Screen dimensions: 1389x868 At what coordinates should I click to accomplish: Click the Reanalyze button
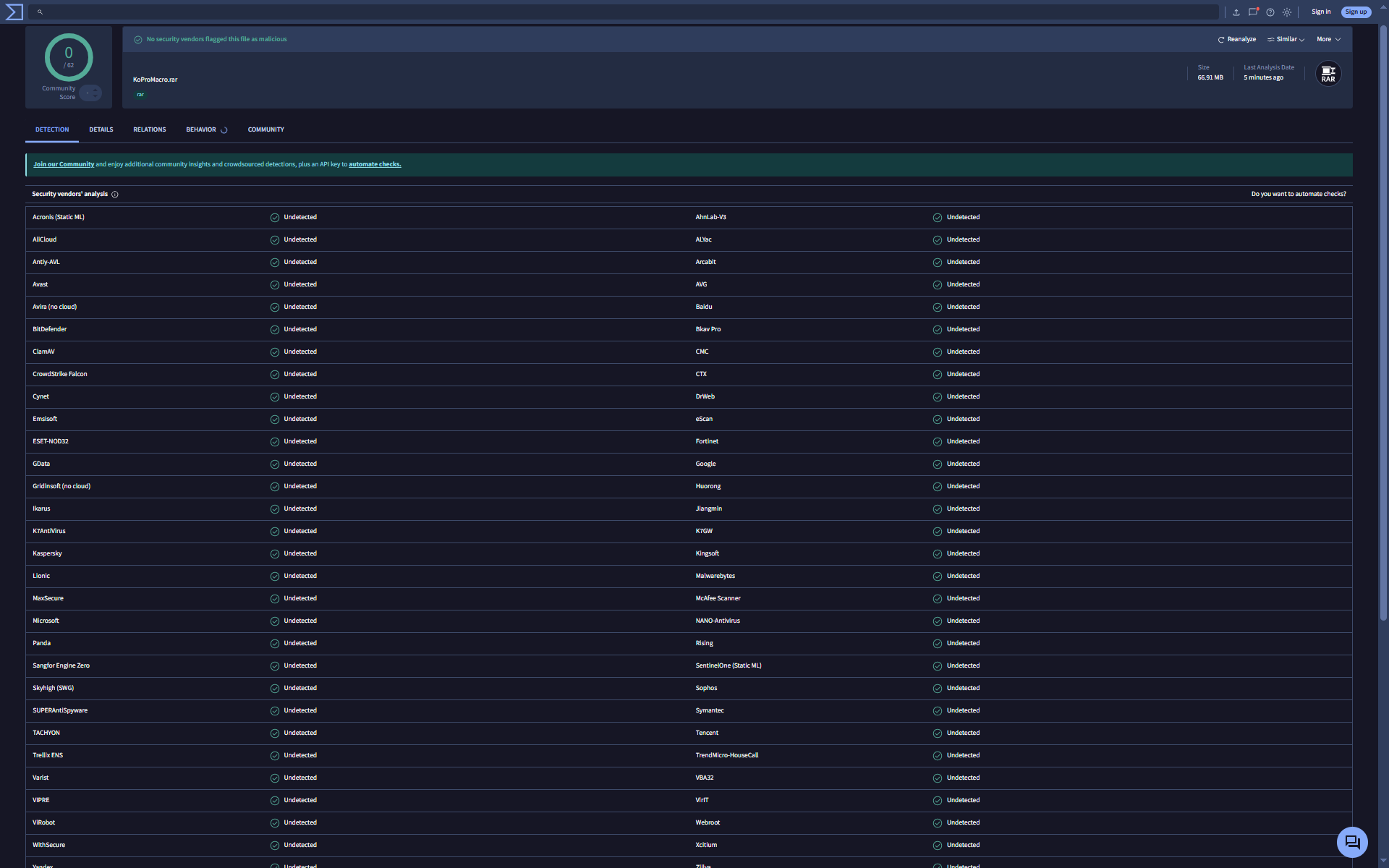[x=1237, y=40]
